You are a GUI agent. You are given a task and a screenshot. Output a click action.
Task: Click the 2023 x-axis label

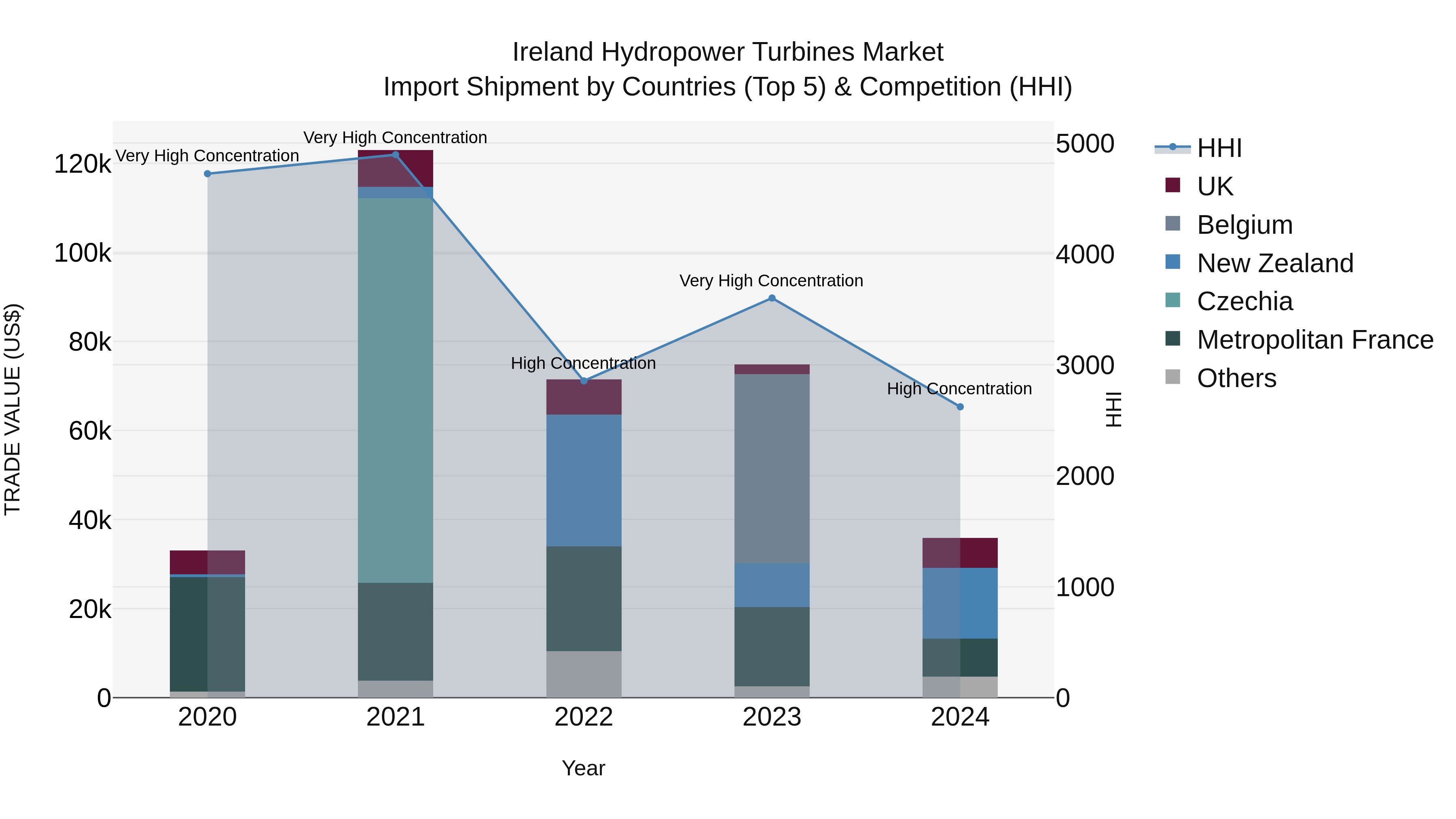pos(772,717)
